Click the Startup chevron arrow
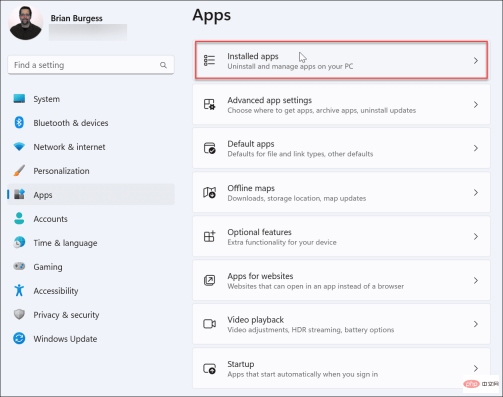The height and width of the screenshot is (397, 503). [x=476, y=369]
